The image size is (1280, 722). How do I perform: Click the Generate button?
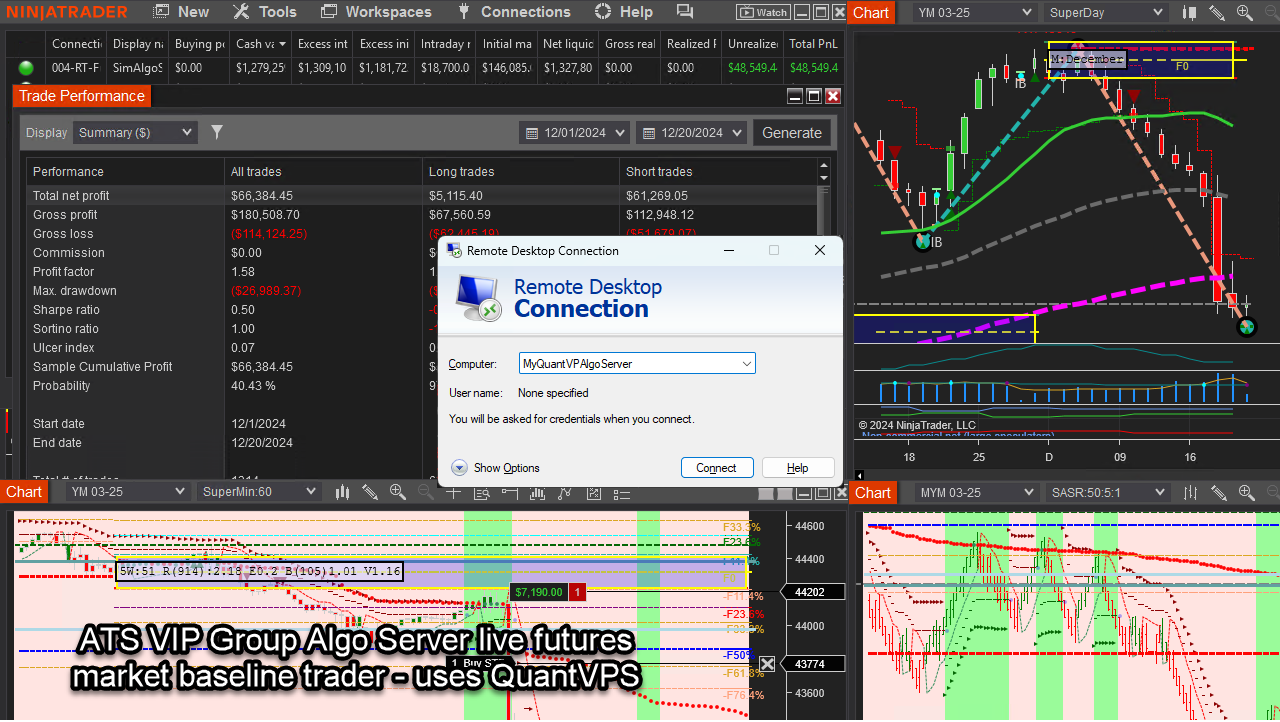coord(792,132)
